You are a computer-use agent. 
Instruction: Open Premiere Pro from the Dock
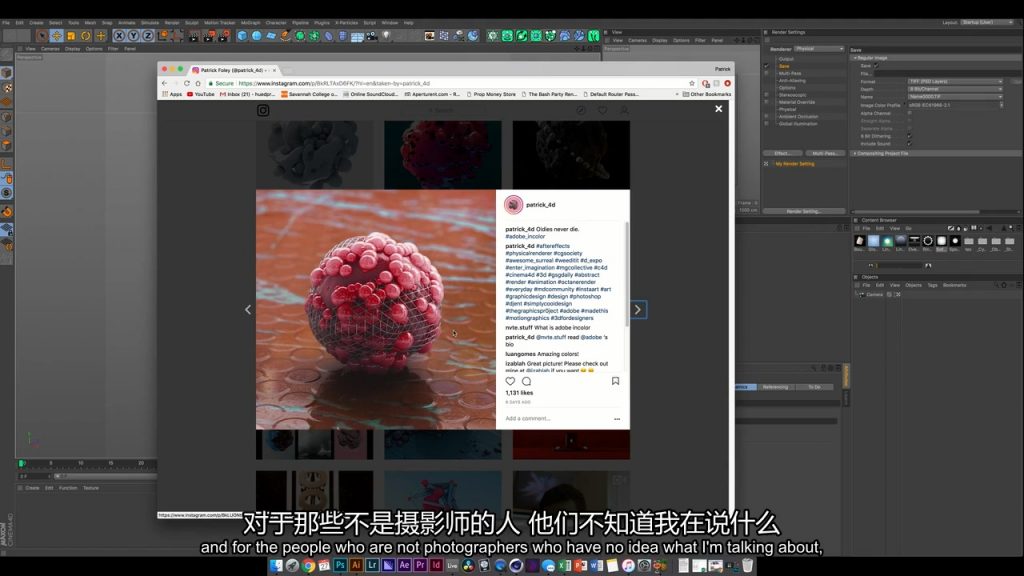point(420,566)
